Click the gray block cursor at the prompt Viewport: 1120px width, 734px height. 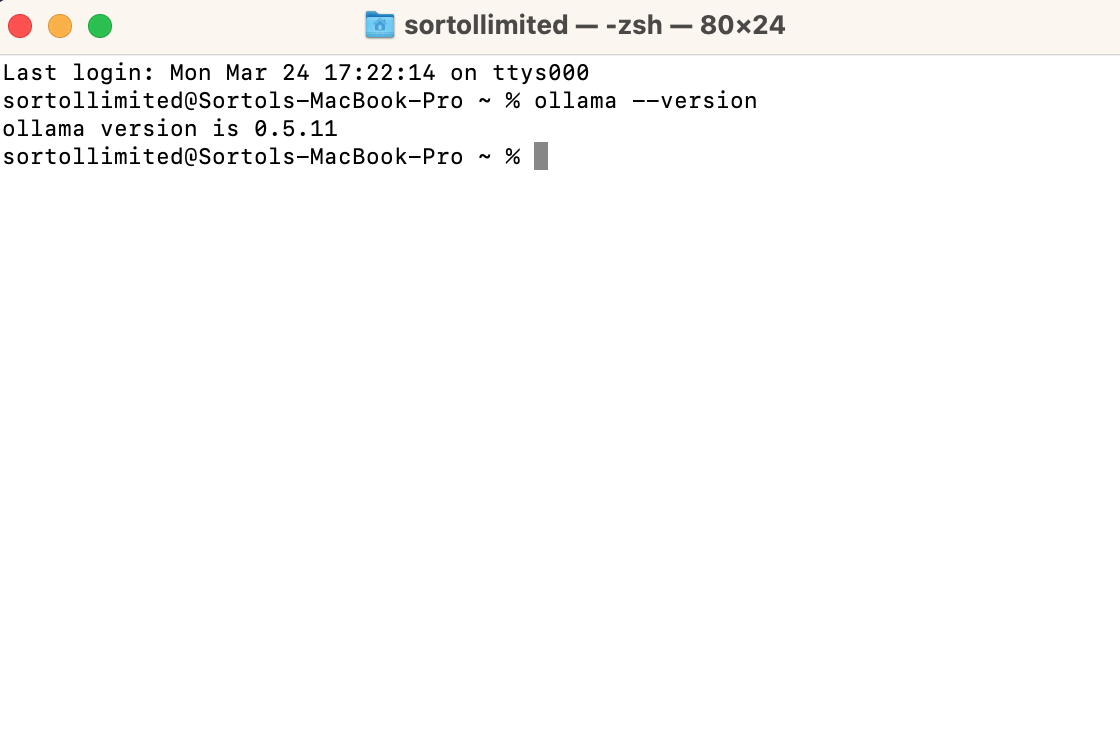(x=541, y=156)
